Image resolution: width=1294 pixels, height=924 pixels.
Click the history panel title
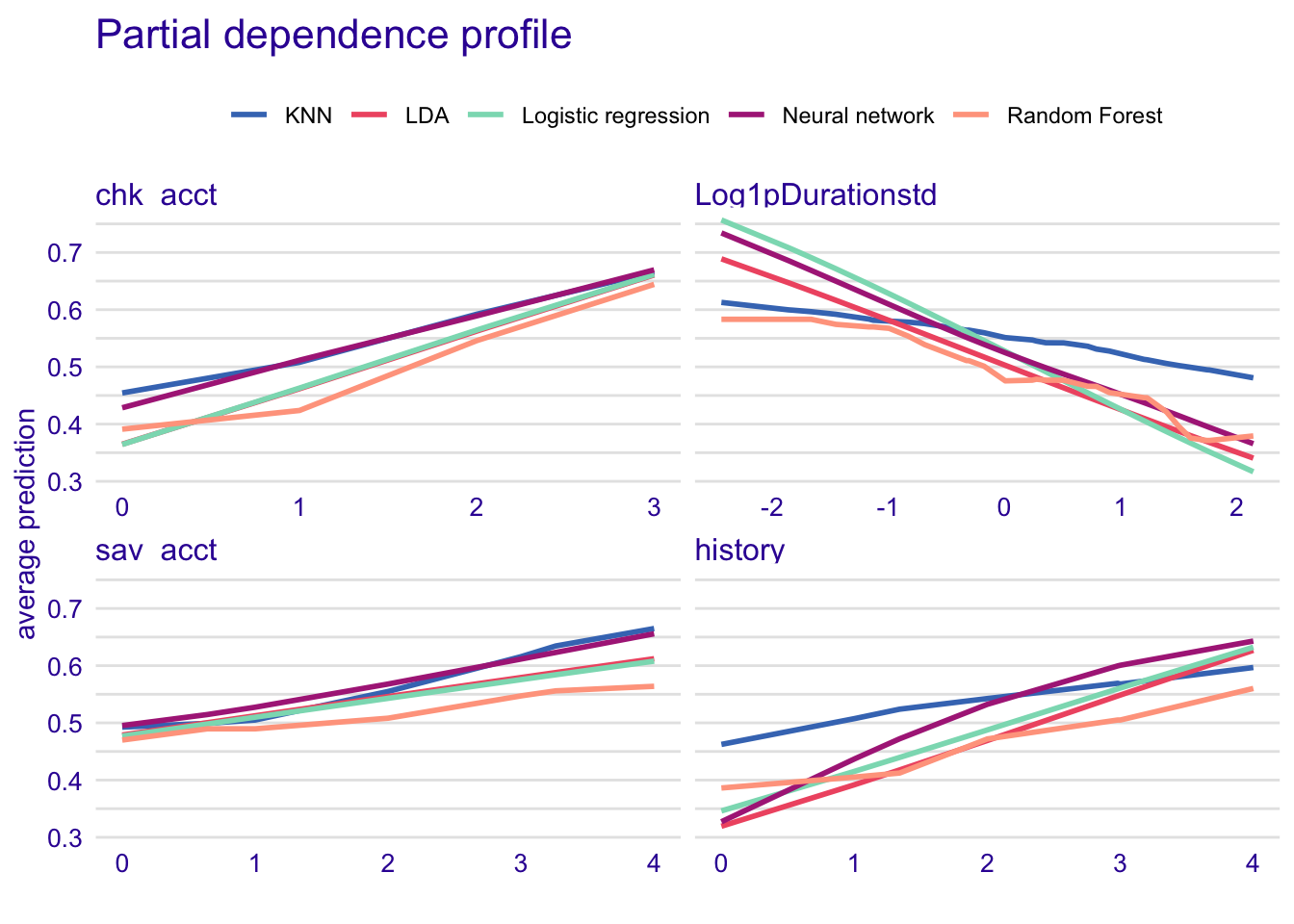point(739,551)
